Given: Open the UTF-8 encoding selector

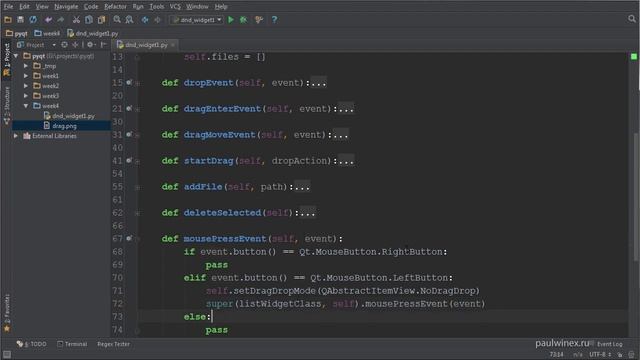Looking at the screenshot, I should click(x=600, y=354).
